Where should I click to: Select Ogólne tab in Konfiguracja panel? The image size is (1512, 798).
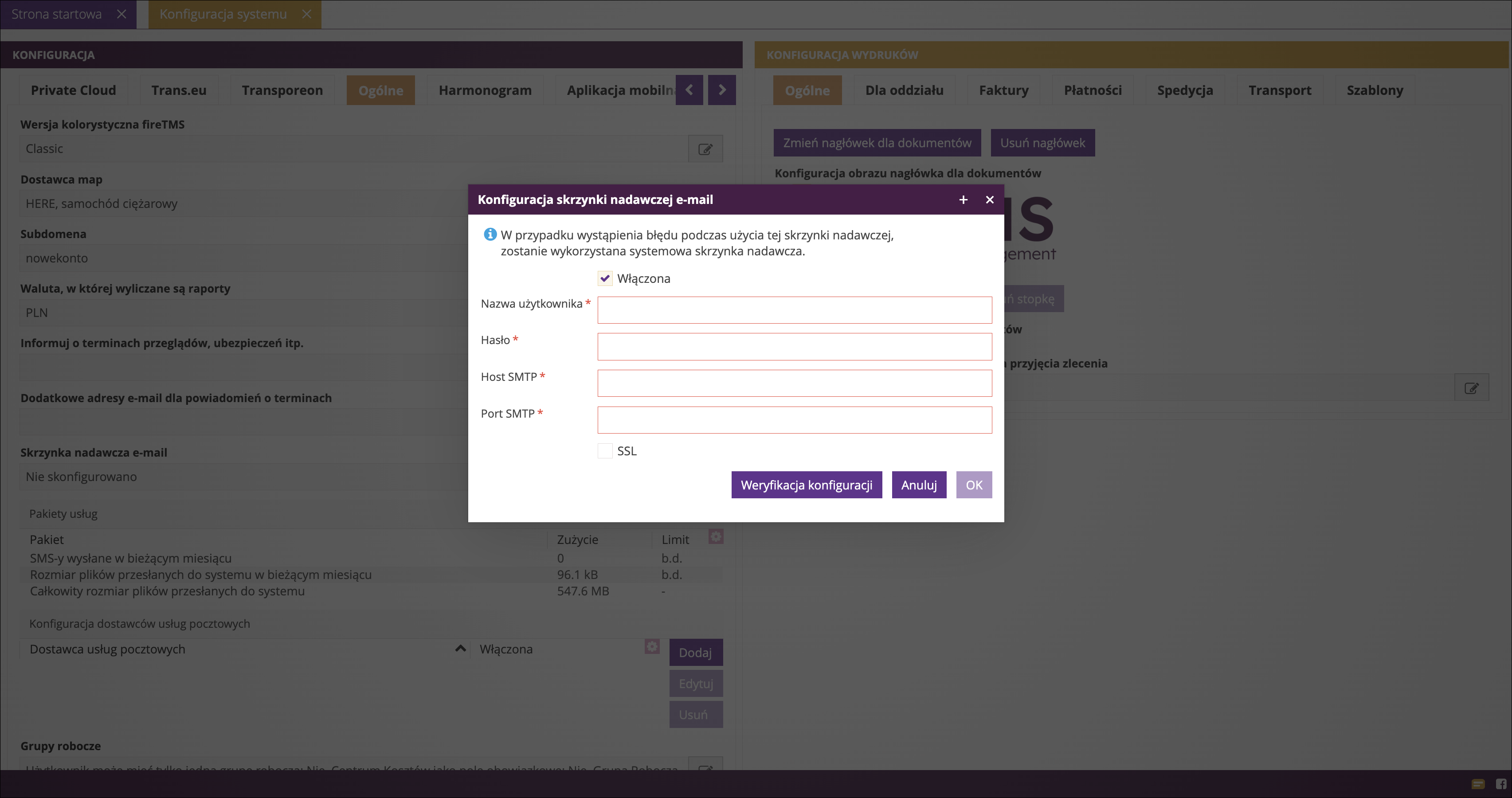click(x=381, y=90)
